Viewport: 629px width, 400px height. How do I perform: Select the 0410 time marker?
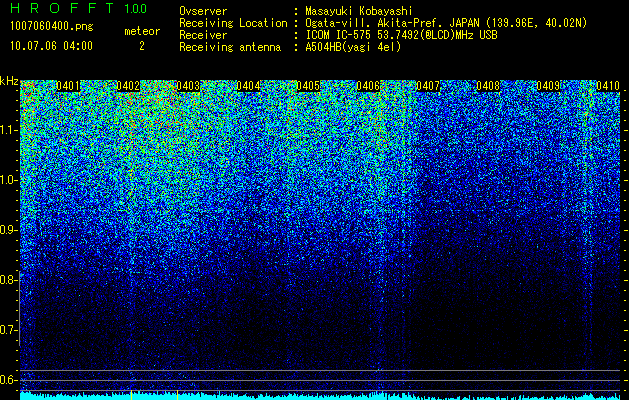pyautogui.click(x=608, y=86)
